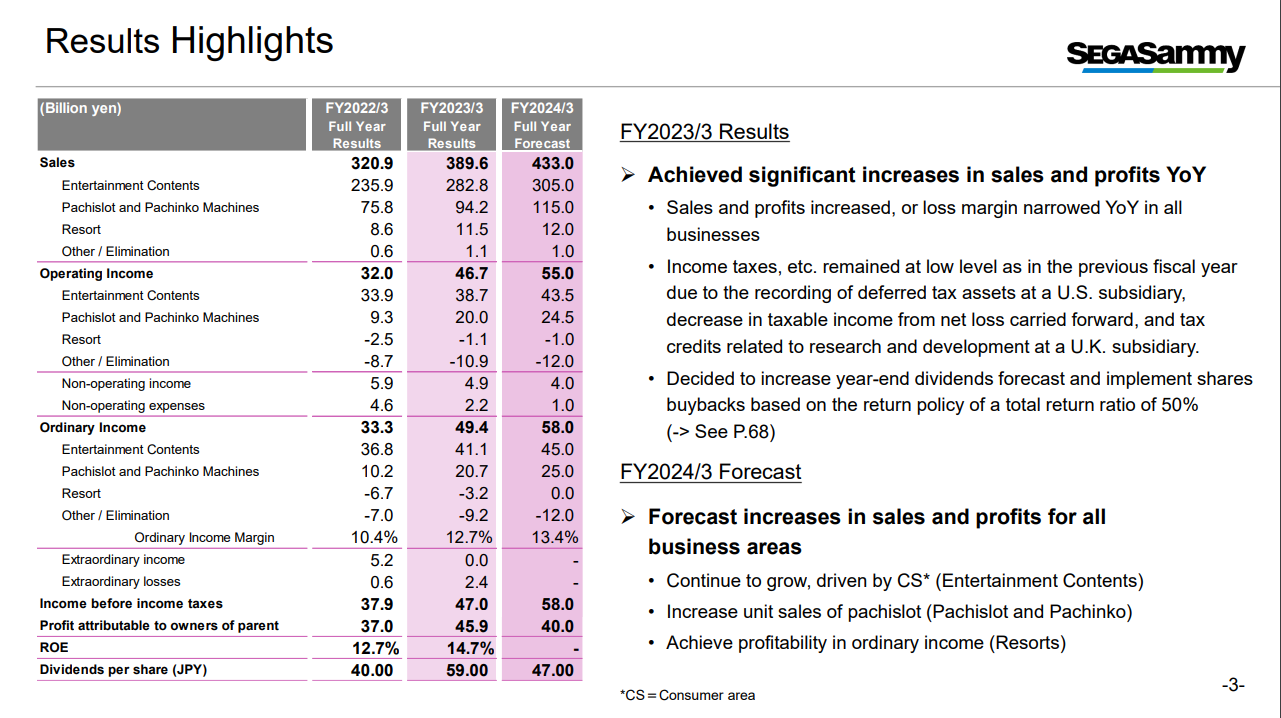Select operating income forecast 43.5

558,295
